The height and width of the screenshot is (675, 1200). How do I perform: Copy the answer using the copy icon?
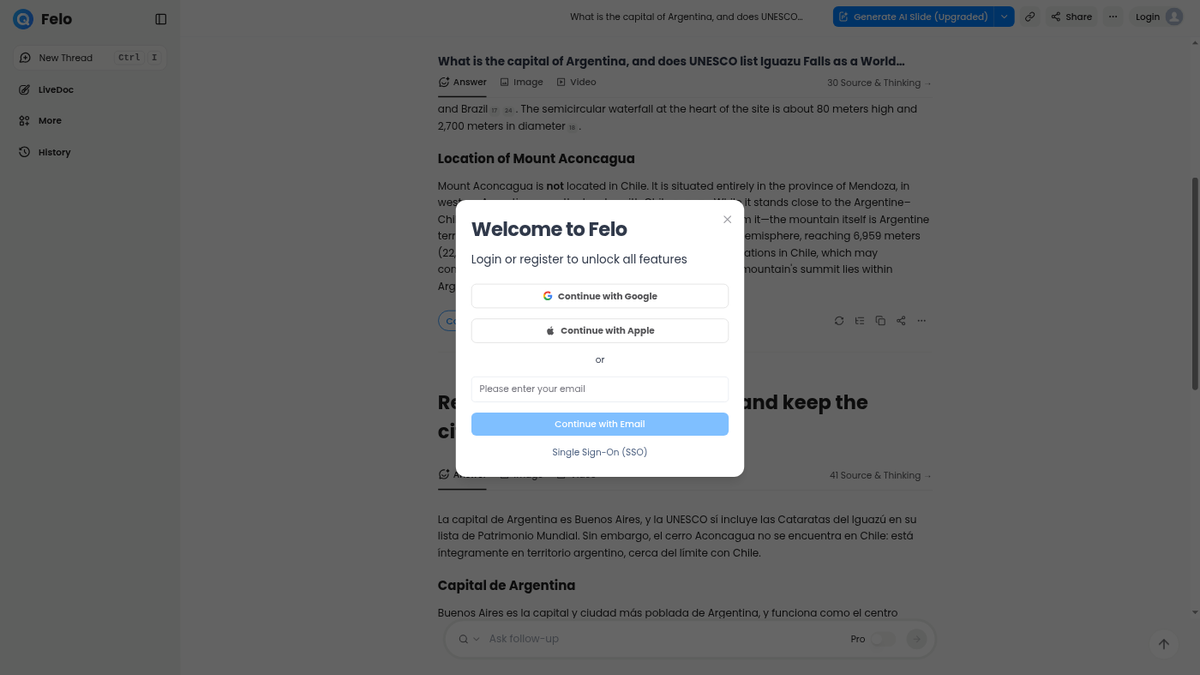coord(880,321)
